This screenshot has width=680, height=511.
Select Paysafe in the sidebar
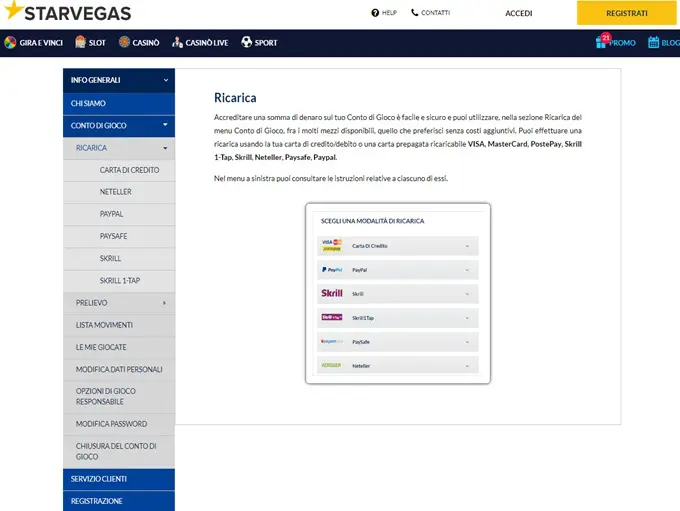click(x=119, y=236)
